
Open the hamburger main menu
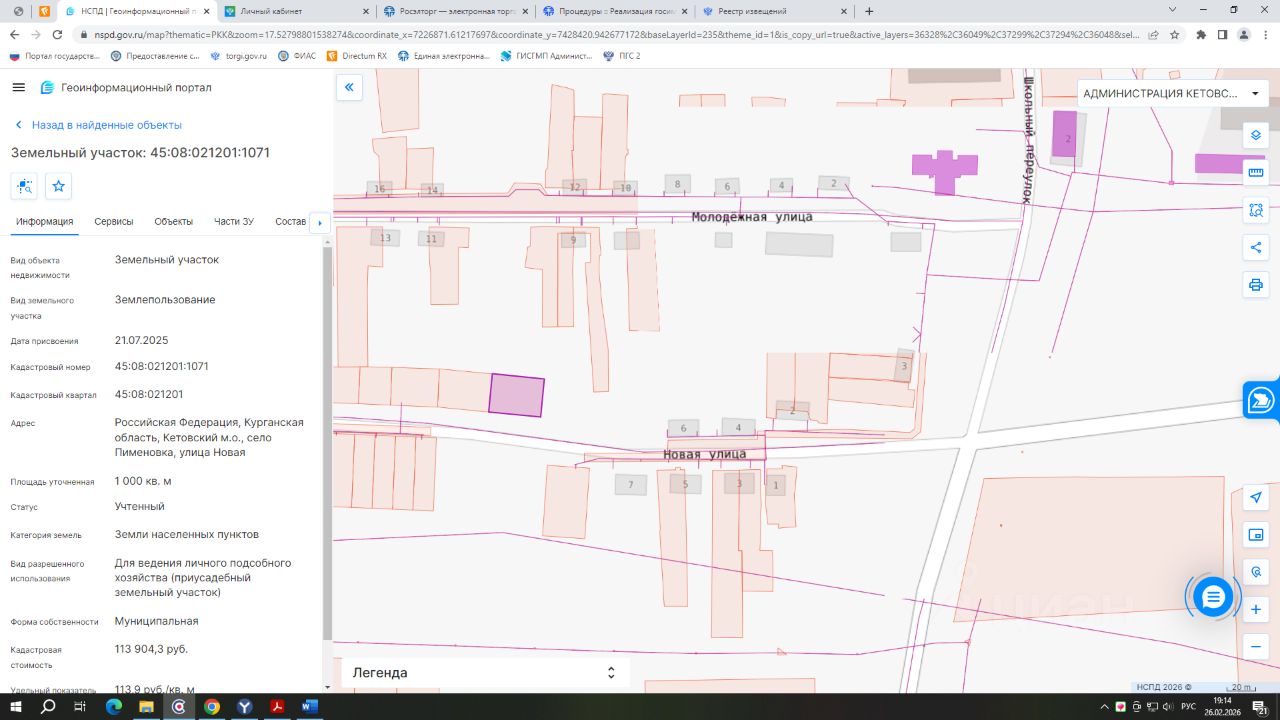pyautogui.click(x=18, y=88)
